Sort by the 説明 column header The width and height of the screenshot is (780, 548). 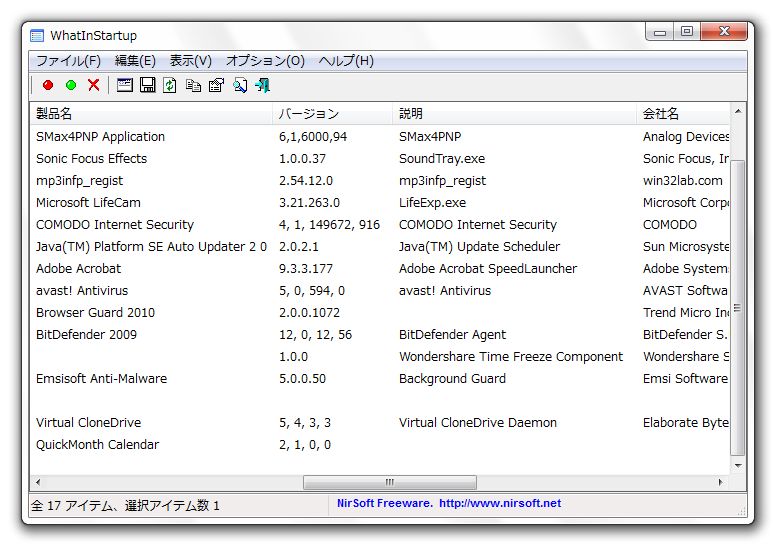click(514, 114)
